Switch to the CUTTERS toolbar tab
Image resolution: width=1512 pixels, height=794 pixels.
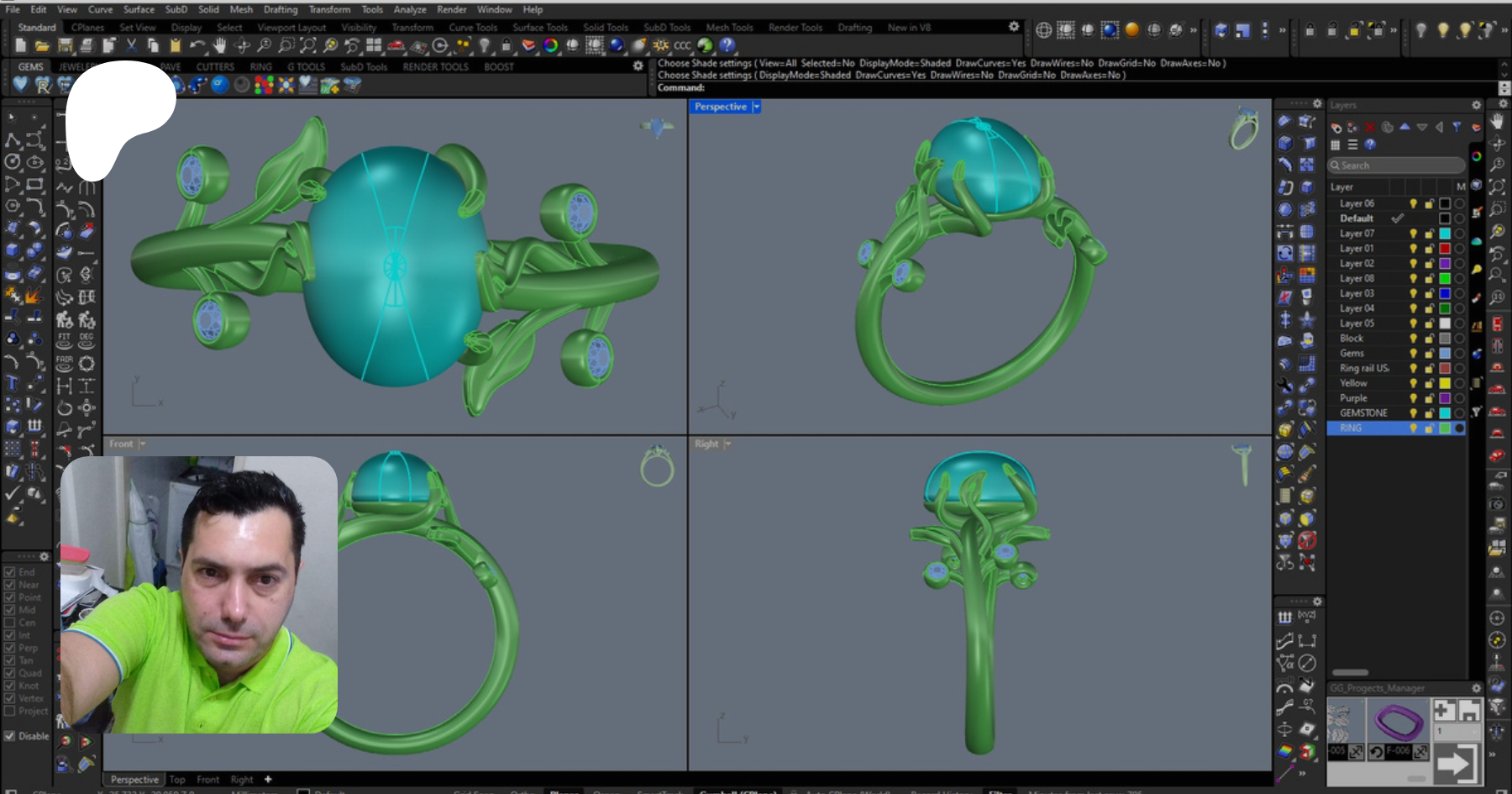pyautogui.click(x=215, y=66)
